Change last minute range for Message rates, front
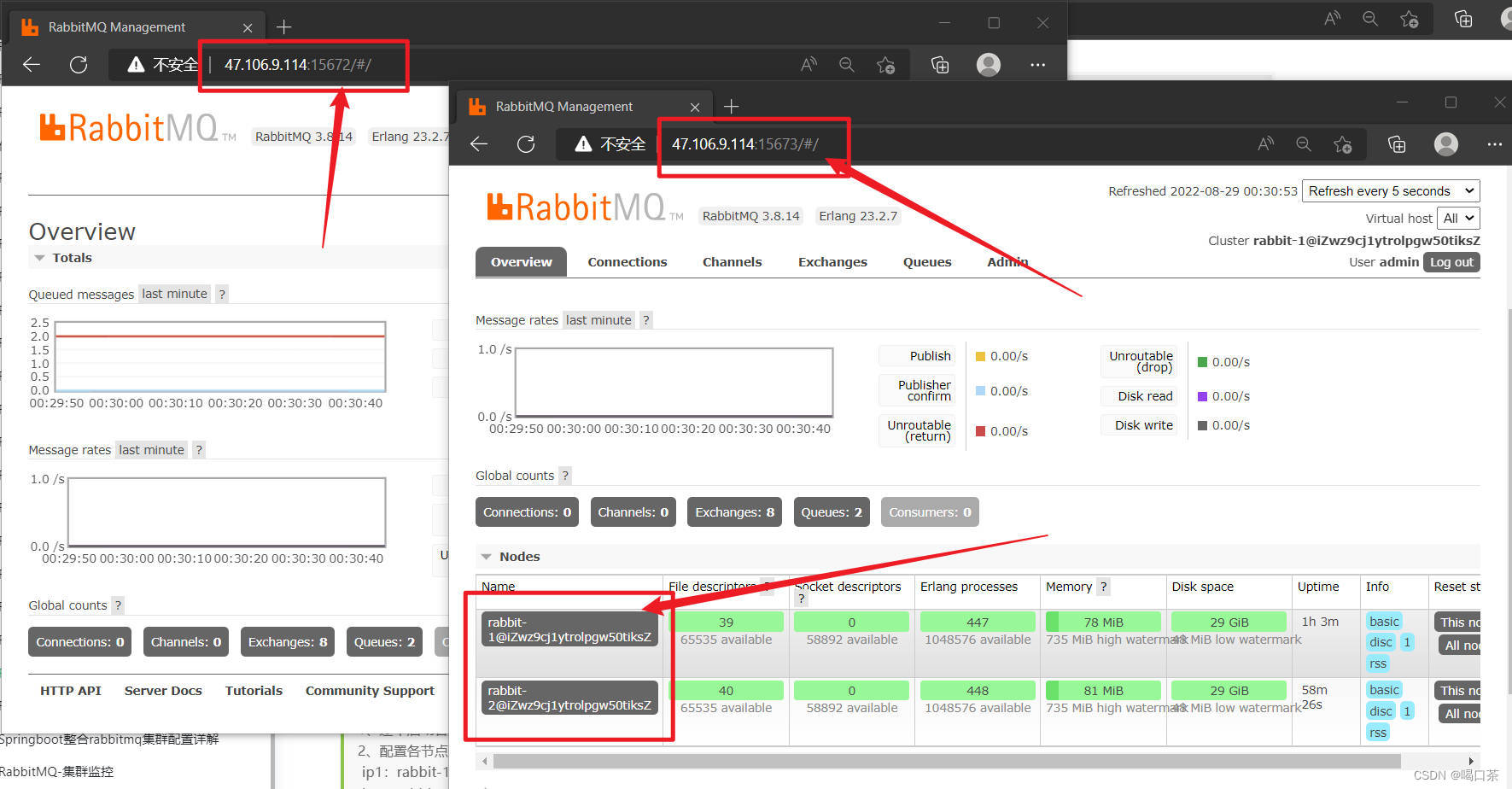Screen dimensions: 1512x789 click(598, 320)
